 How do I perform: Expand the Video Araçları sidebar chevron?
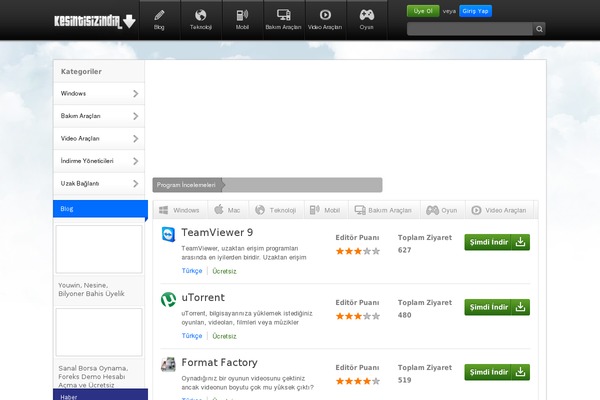coord(135,139)
